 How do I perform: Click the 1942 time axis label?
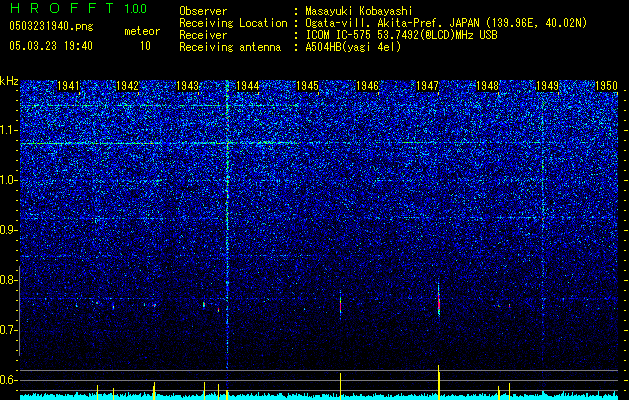(128, 86)
